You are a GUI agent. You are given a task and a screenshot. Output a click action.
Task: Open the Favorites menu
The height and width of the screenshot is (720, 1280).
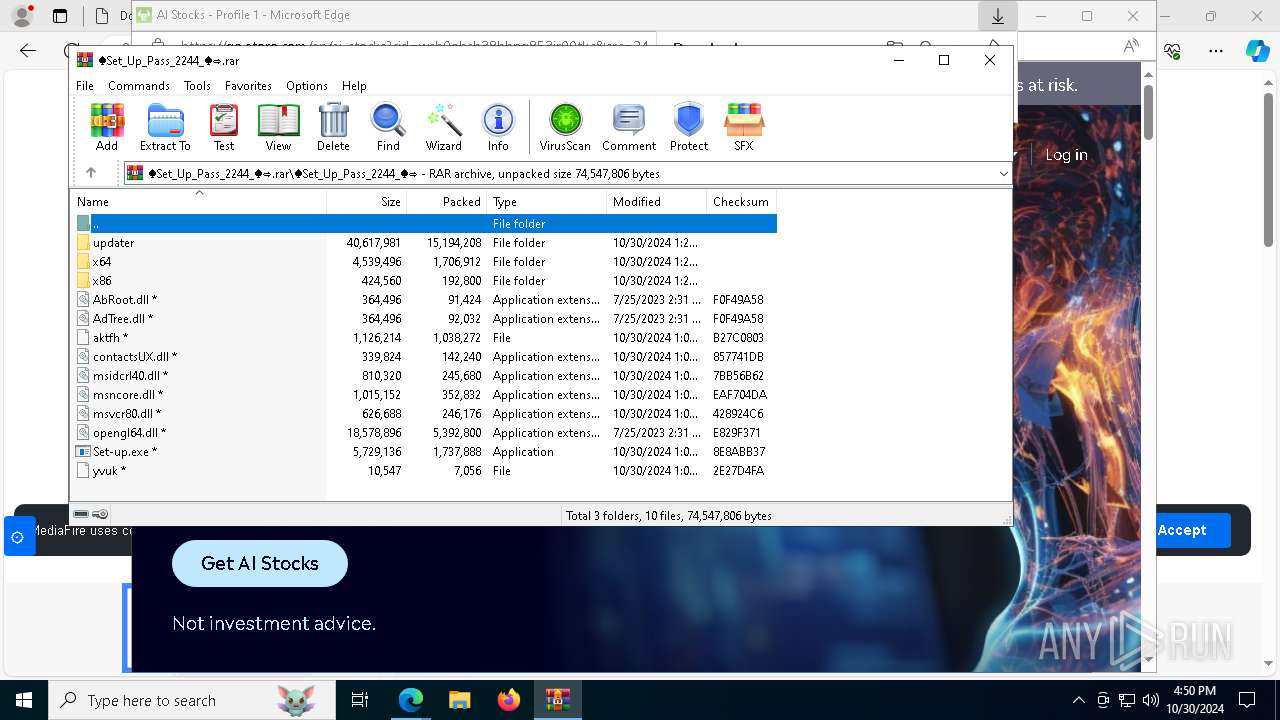[248, 86]
